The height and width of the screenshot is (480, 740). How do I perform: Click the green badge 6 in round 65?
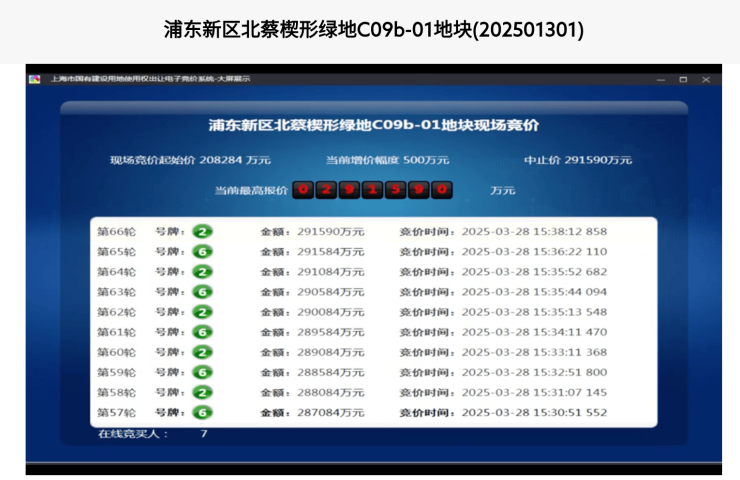(x=202, y=251)
